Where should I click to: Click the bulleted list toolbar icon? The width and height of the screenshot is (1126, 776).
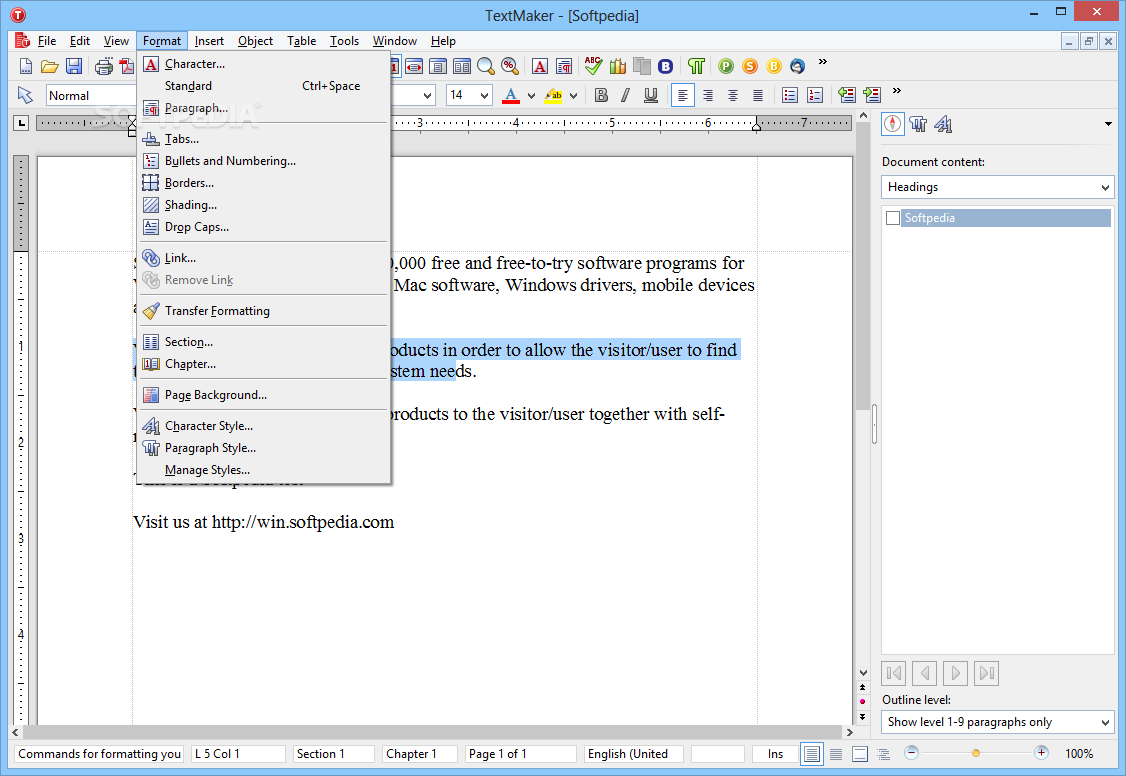(790, 95)
